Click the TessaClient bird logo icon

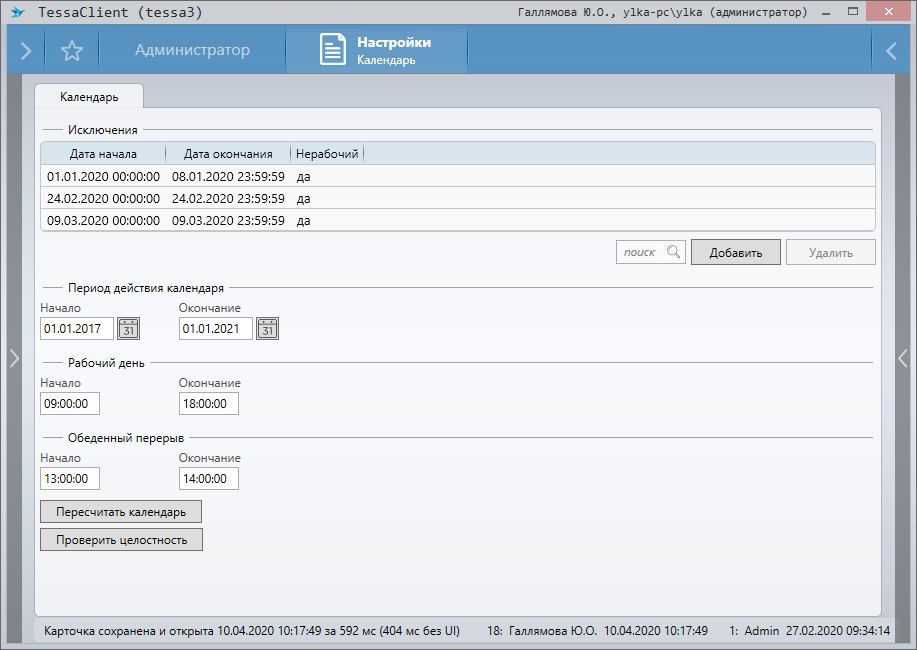tap(17, 13)
